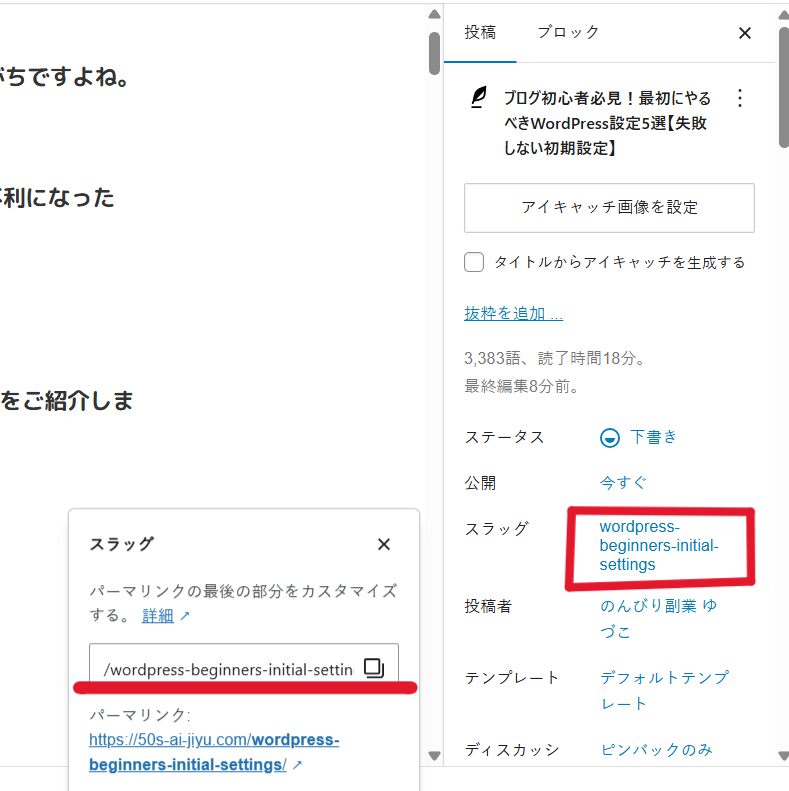Click the sidebar scrollbar thumb

(783, 87)
